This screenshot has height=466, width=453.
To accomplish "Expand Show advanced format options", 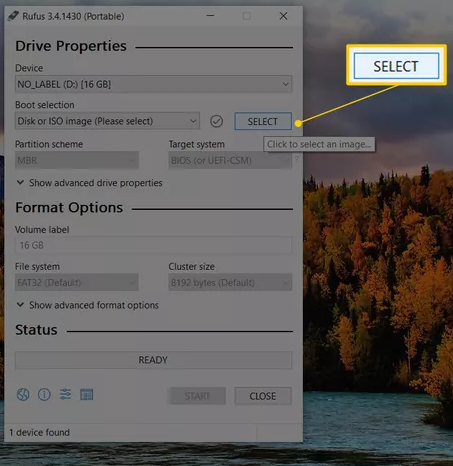I will [x=88, y=305].
